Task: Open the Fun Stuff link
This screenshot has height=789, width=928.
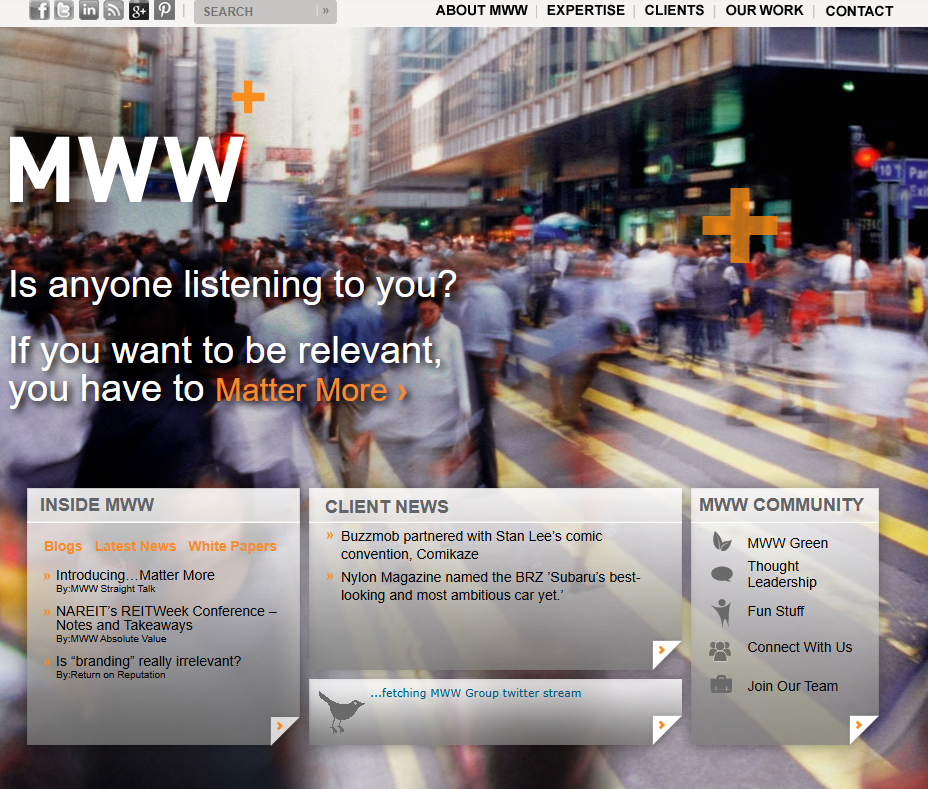Action: pyautogui.click(x=775, y=611)
